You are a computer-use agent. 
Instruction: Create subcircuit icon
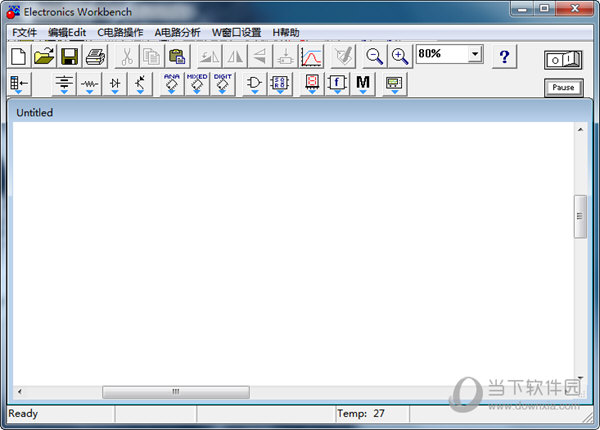click(x=285, y=56)
